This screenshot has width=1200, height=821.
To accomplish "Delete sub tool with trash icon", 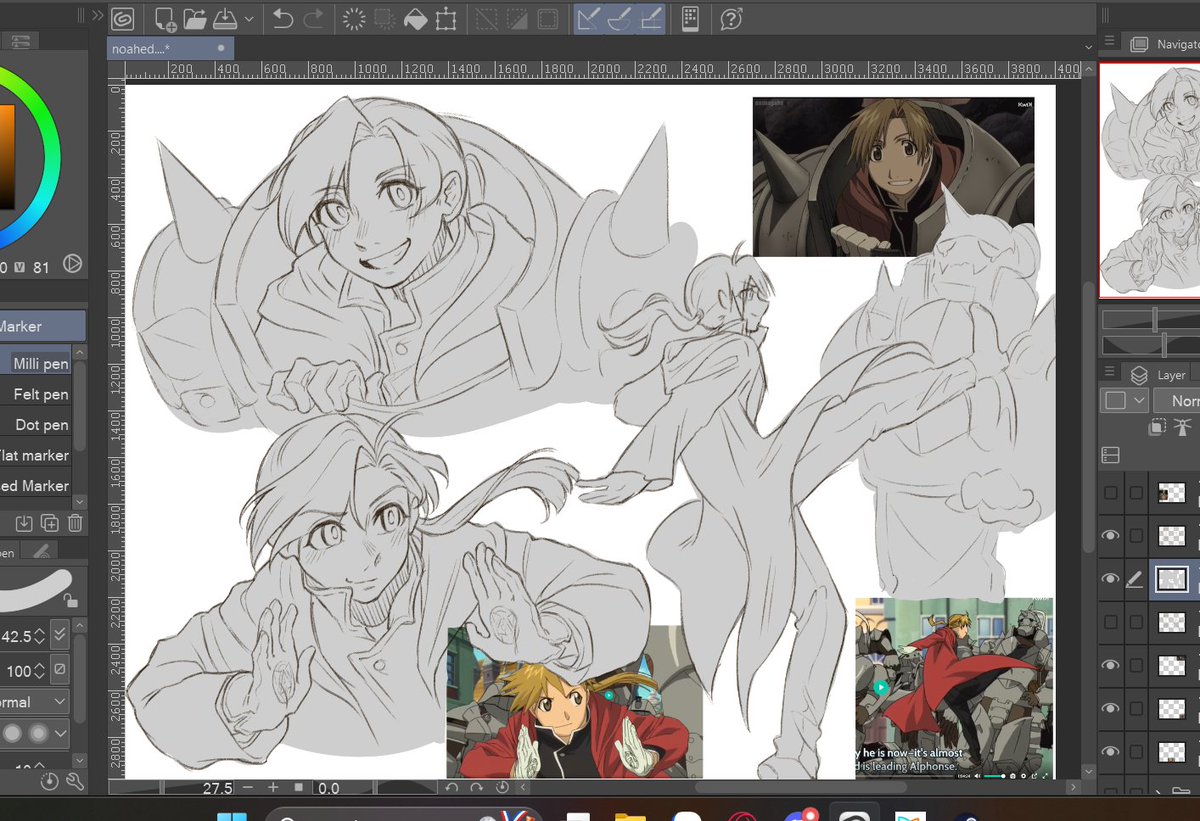I will [74, 523].
